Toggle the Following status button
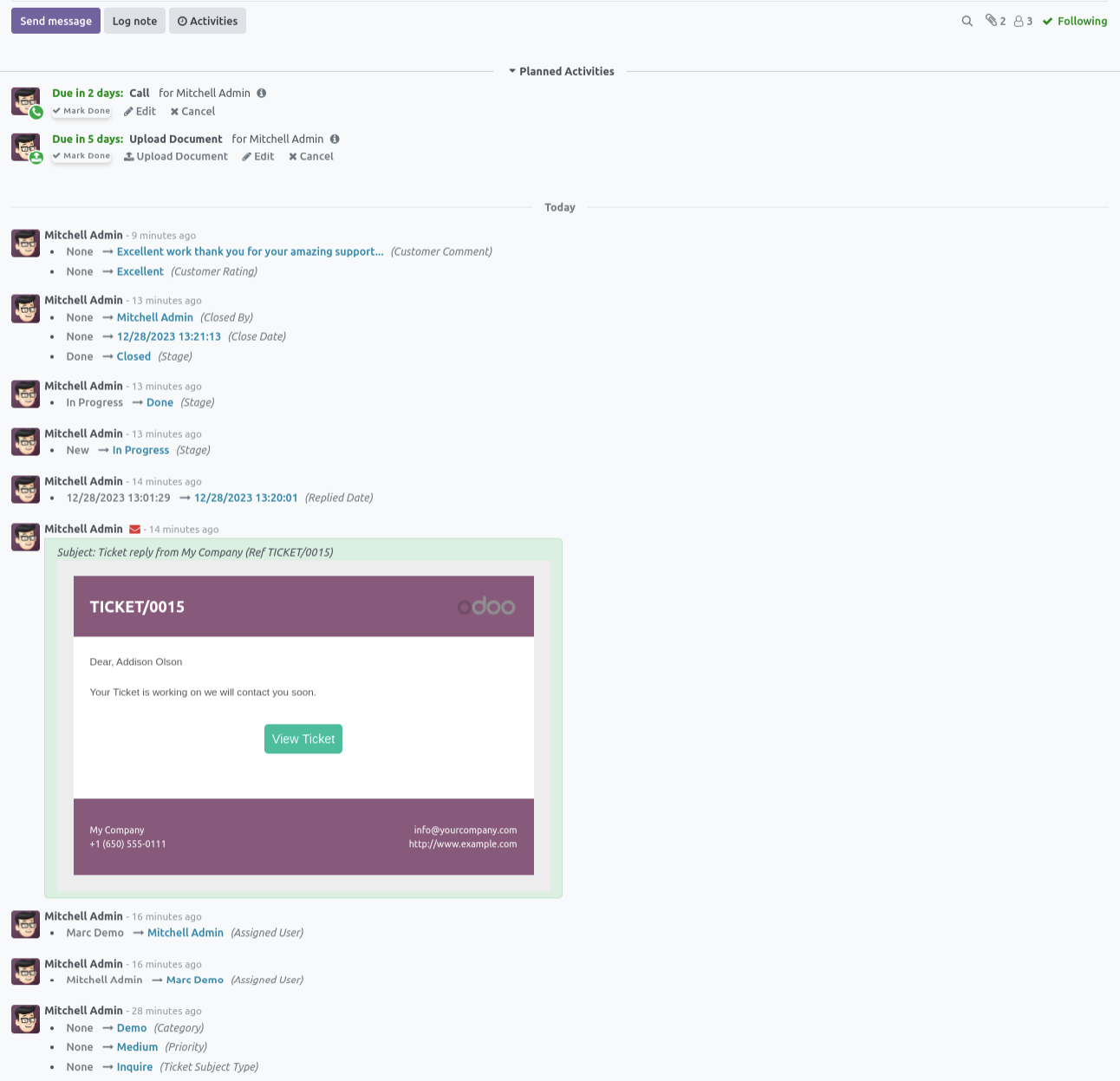Screen dimensions: 1120x1081 (1075, 21)
